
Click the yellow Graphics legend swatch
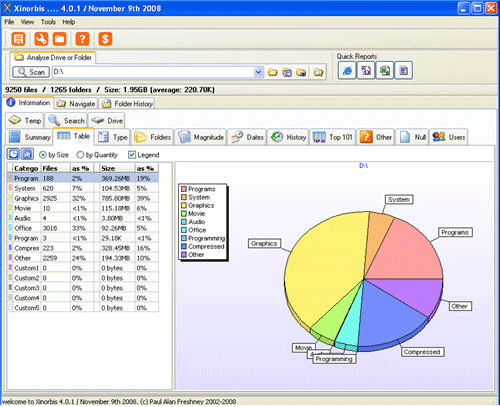[x=184, y=205]
